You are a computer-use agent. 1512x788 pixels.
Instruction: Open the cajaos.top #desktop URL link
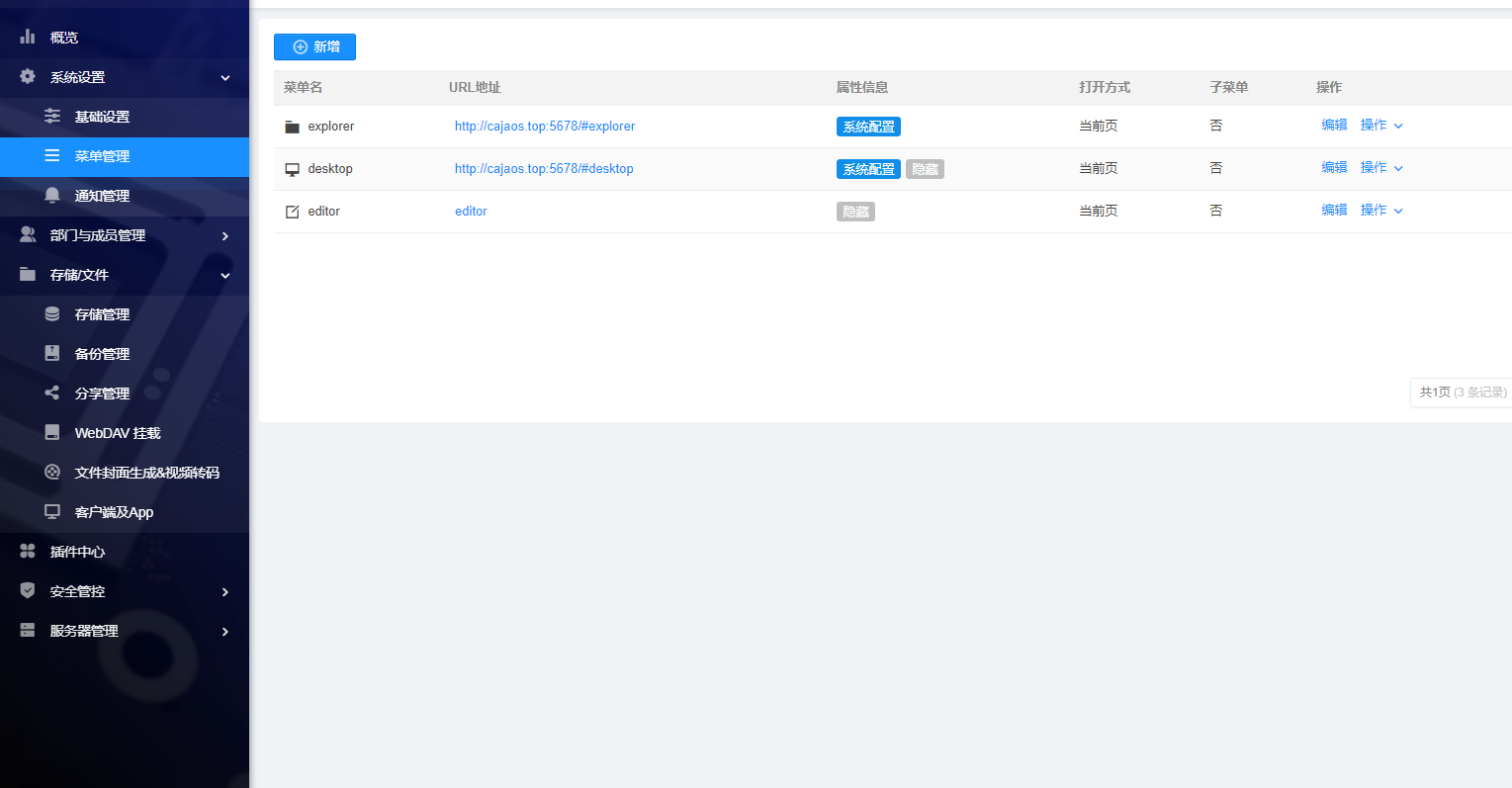(544, 169)
